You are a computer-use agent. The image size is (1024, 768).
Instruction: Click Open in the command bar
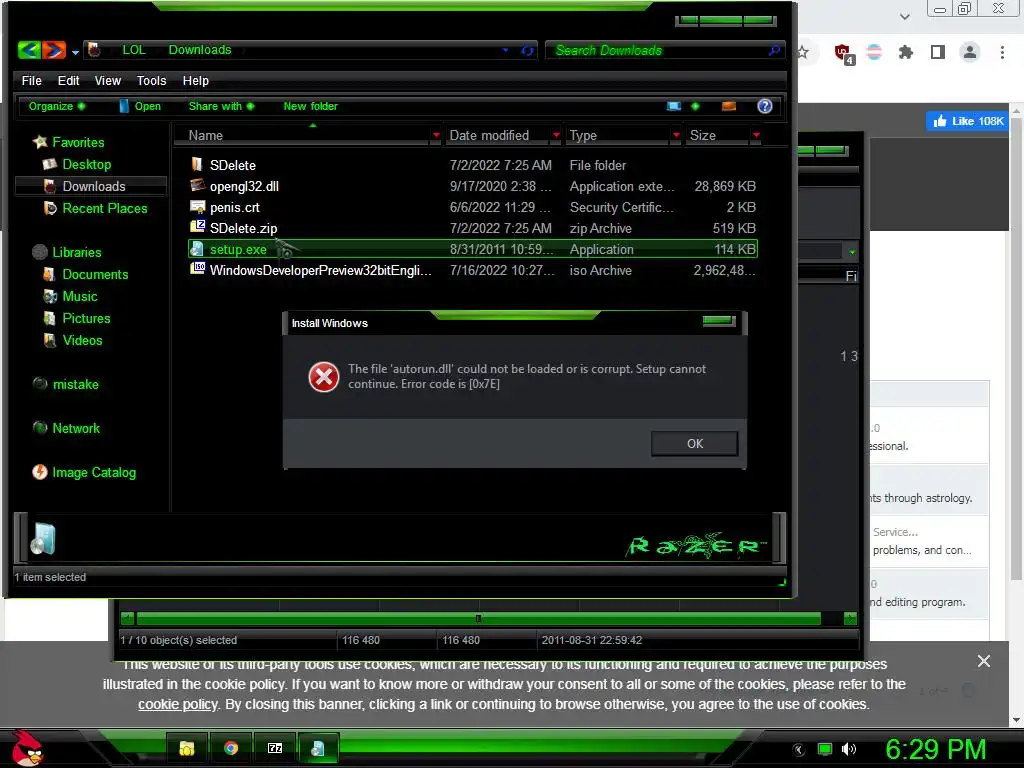140,106
